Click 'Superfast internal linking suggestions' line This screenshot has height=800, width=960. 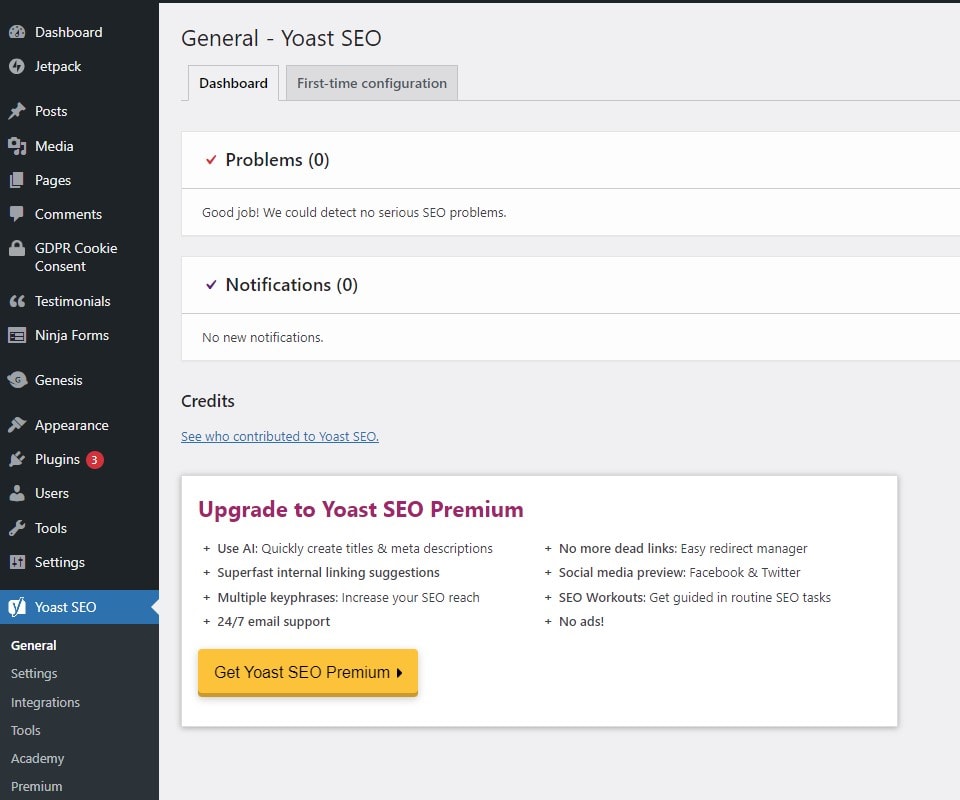[x=328, y=572]
